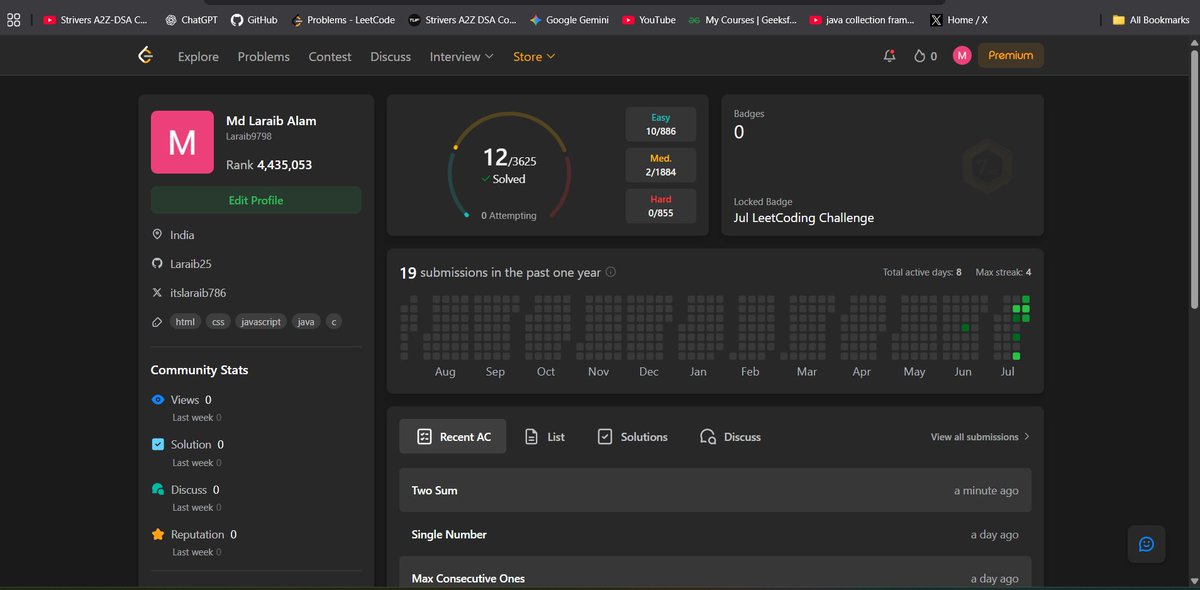Click the html skill tag

click(x=185, y=322)
